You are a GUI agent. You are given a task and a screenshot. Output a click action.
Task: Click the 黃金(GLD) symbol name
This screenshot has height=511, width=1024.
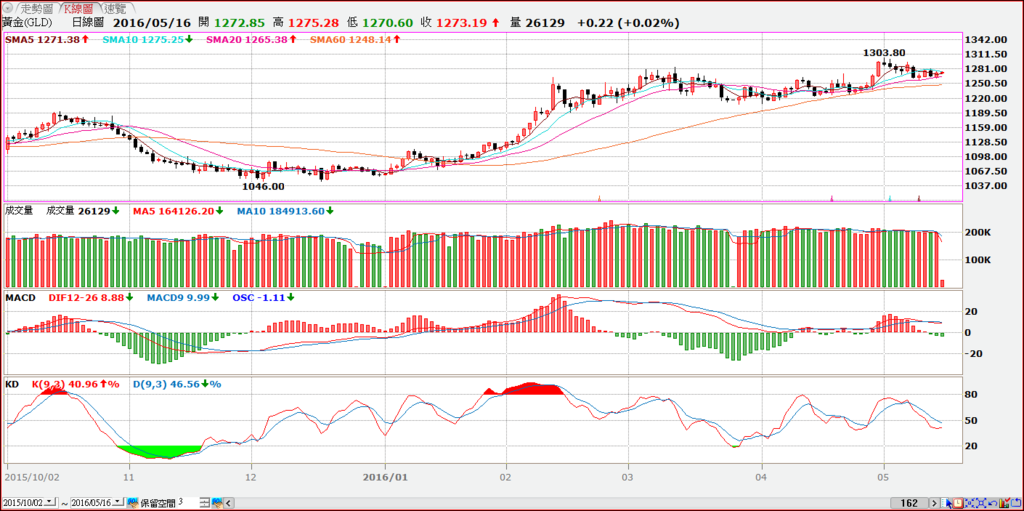tap(25, 23)
